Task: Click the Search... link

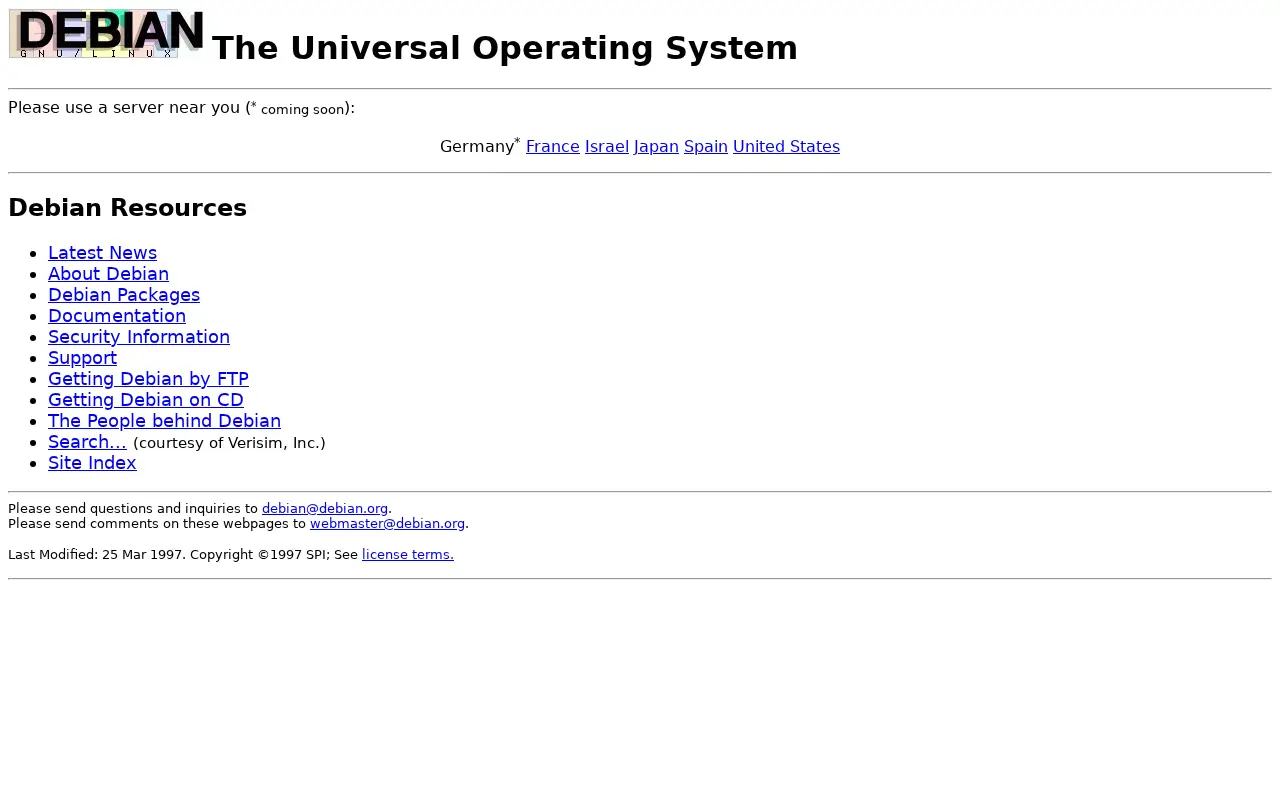Action: [87, 443]
